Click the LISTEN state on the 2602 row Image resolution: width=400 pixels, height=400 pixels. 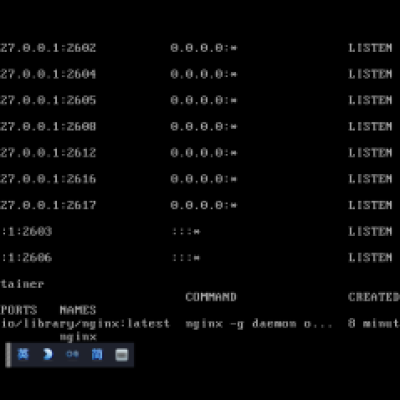[370, 48]
